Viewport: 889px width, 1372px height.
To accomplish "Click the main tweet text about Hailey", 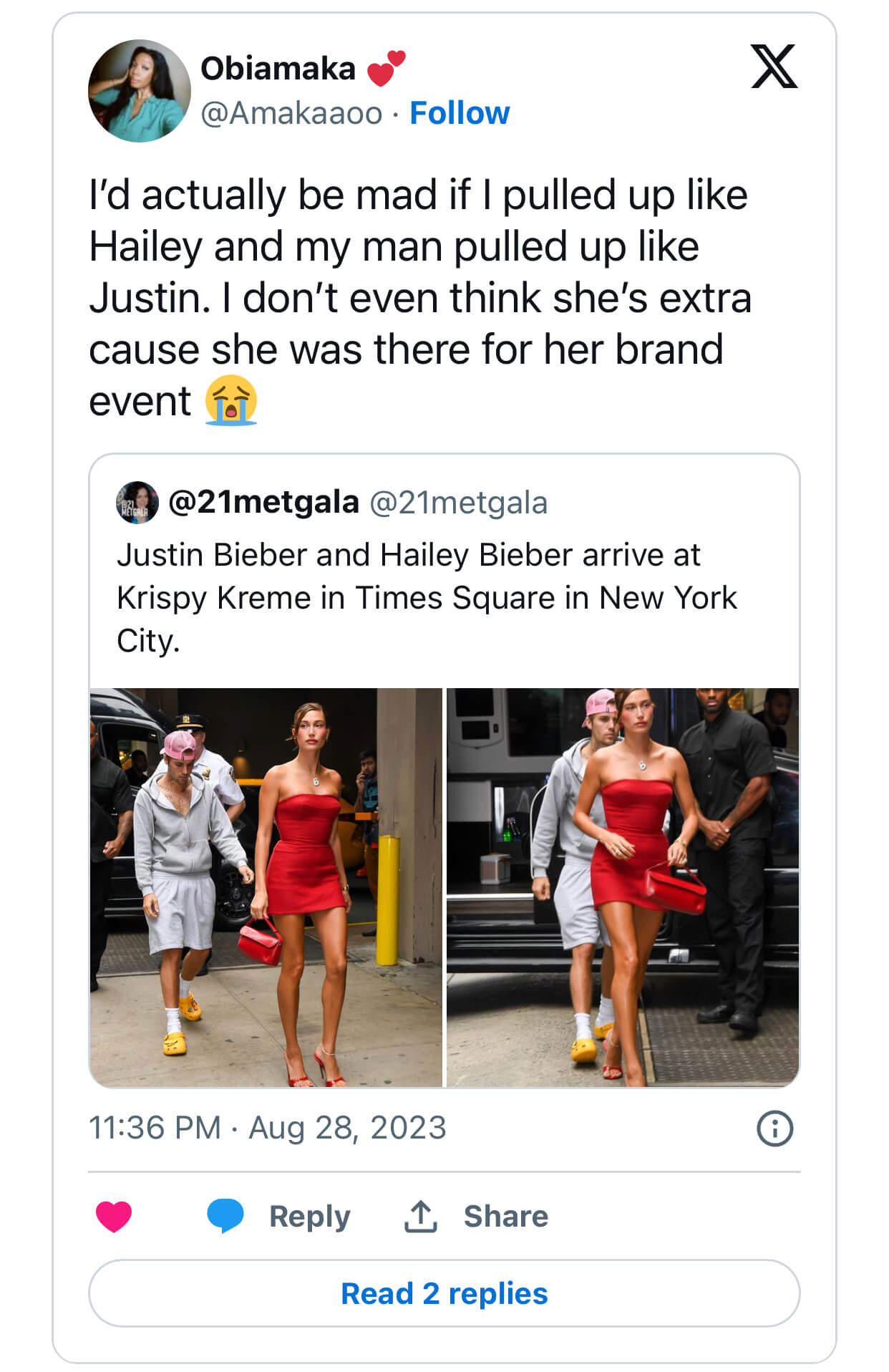I will (419, 298).
